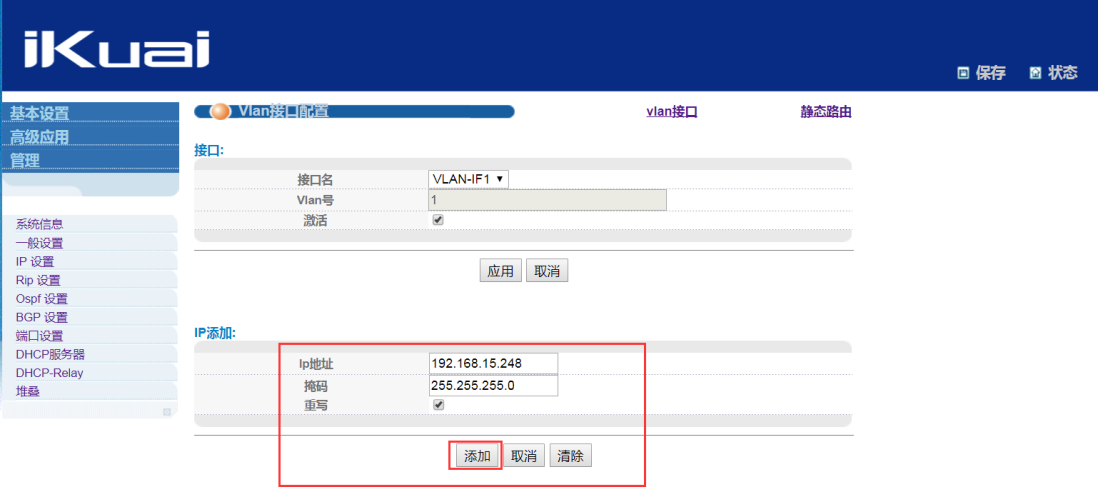Click the disabled Vlan号 field

[547, 200]
